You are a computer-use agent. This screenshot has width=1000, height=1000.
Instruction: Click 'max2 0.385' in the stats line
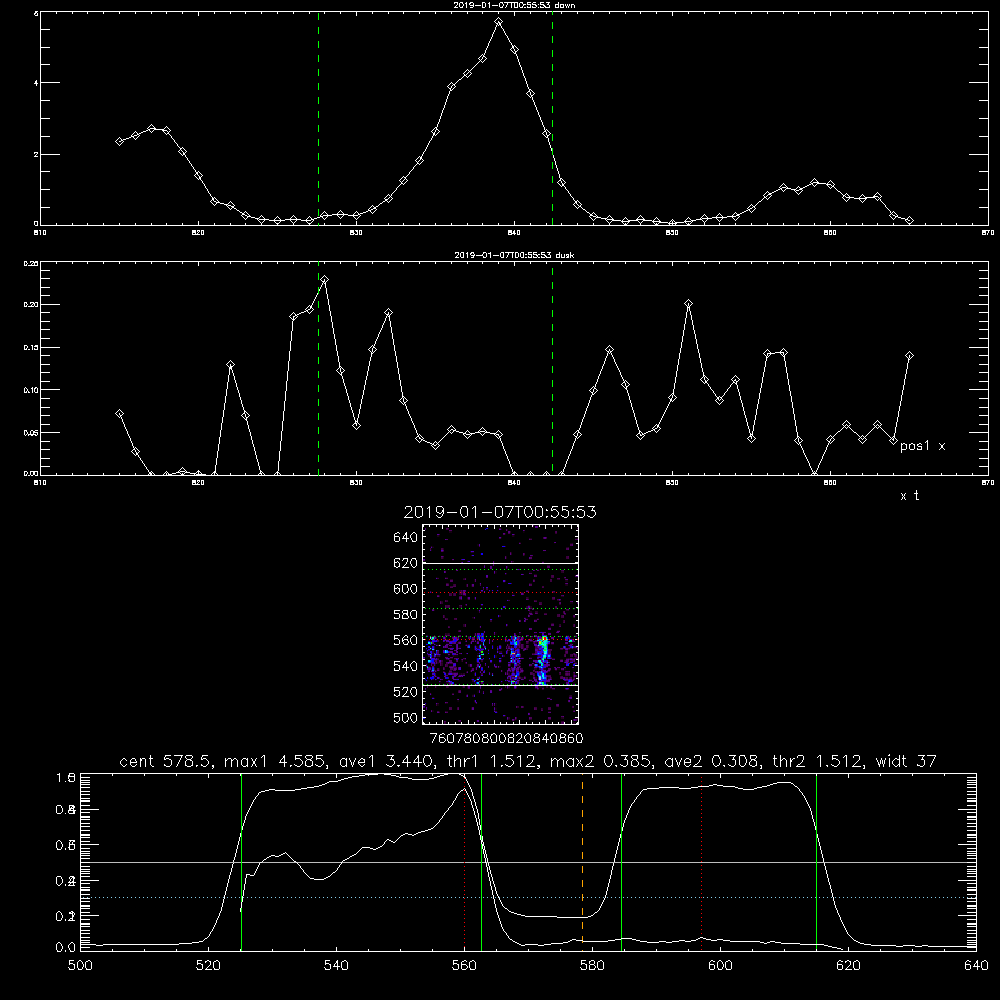pos(598,761)
